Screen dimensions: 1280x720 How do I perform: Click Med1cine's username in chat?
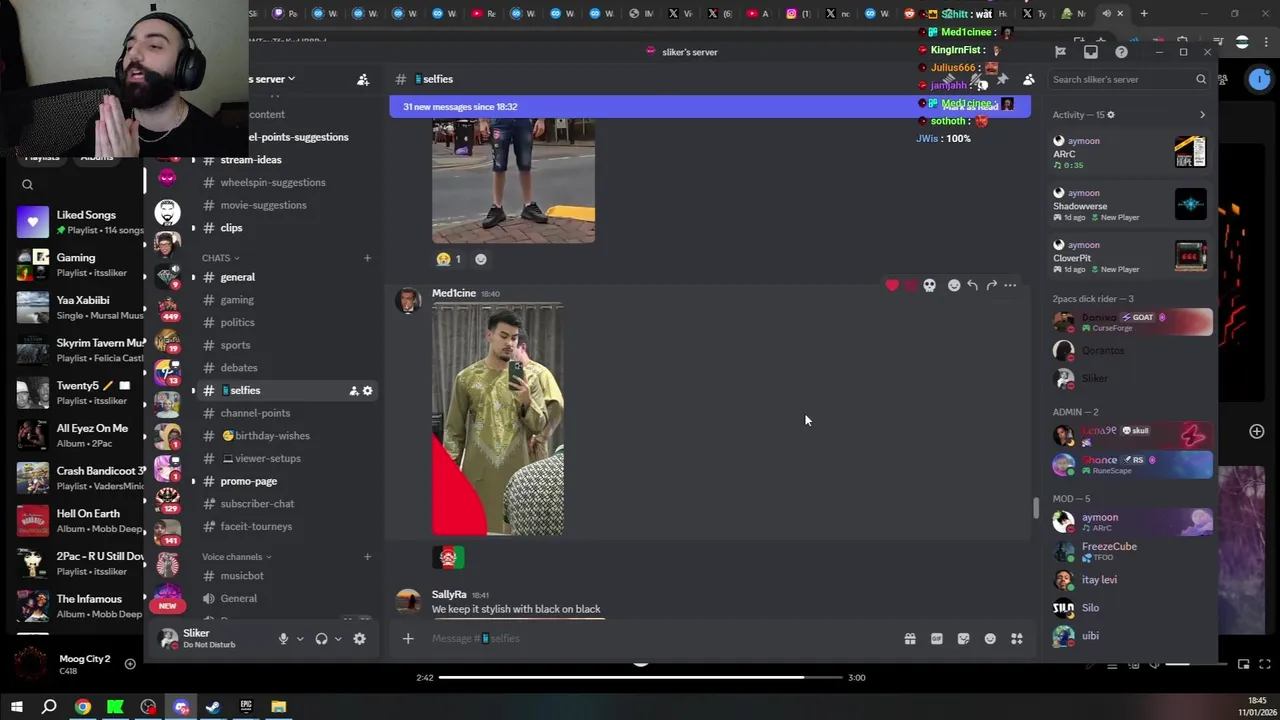(x=453, y=293)
